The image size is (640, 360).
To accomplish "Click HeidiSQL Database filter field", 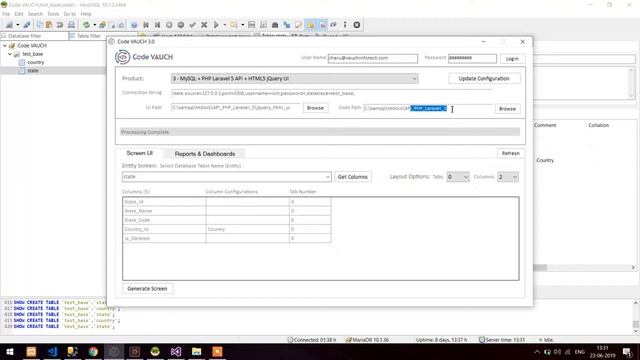I will 34,36.
